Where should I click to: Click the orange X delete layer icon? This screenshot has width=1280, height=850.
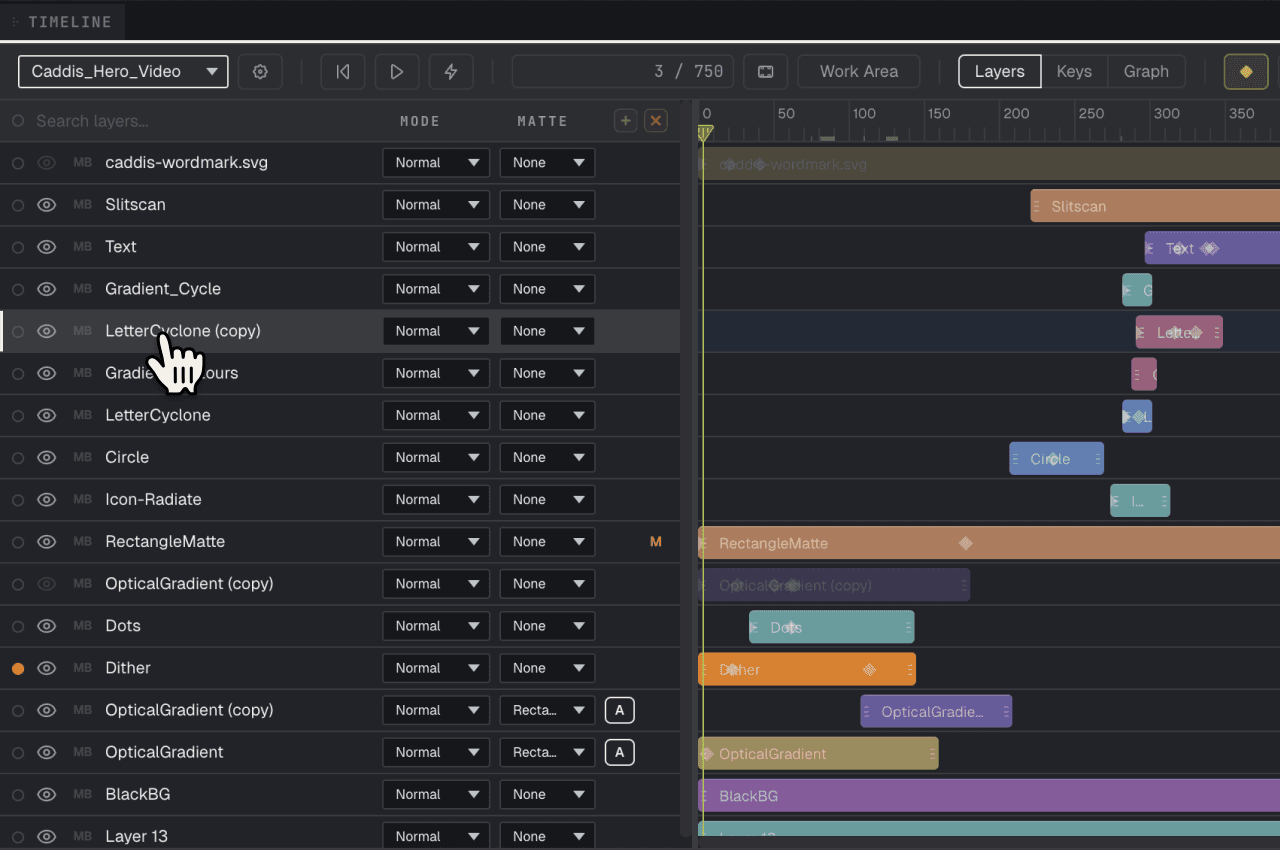[656, 121]
